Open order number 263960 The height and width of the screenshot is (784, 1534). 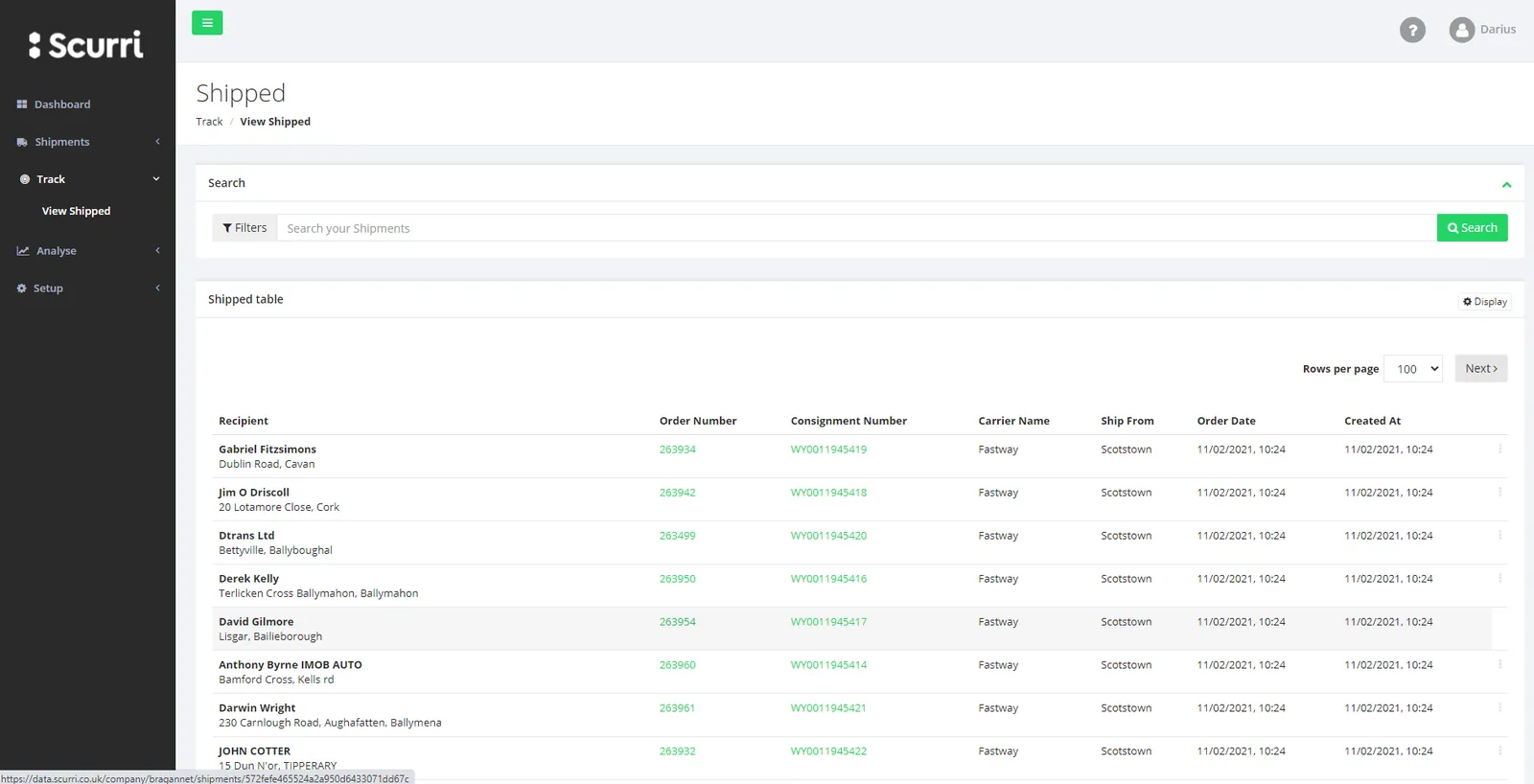click(677, 665)
